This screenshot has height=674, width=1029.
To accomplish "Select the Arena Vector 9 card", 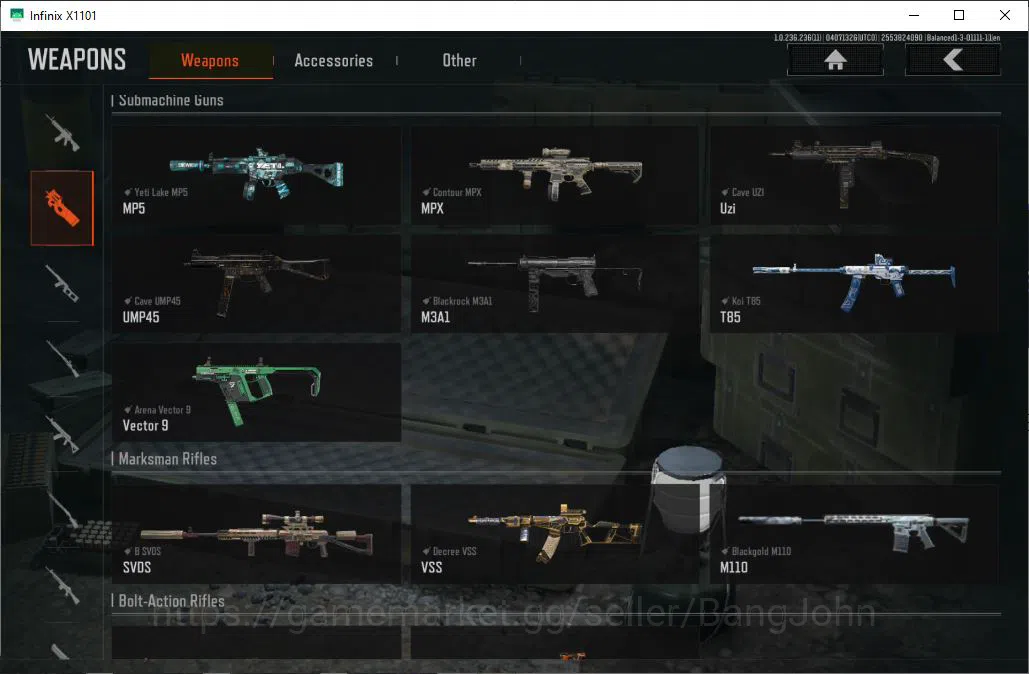I will tap(256, 392).
